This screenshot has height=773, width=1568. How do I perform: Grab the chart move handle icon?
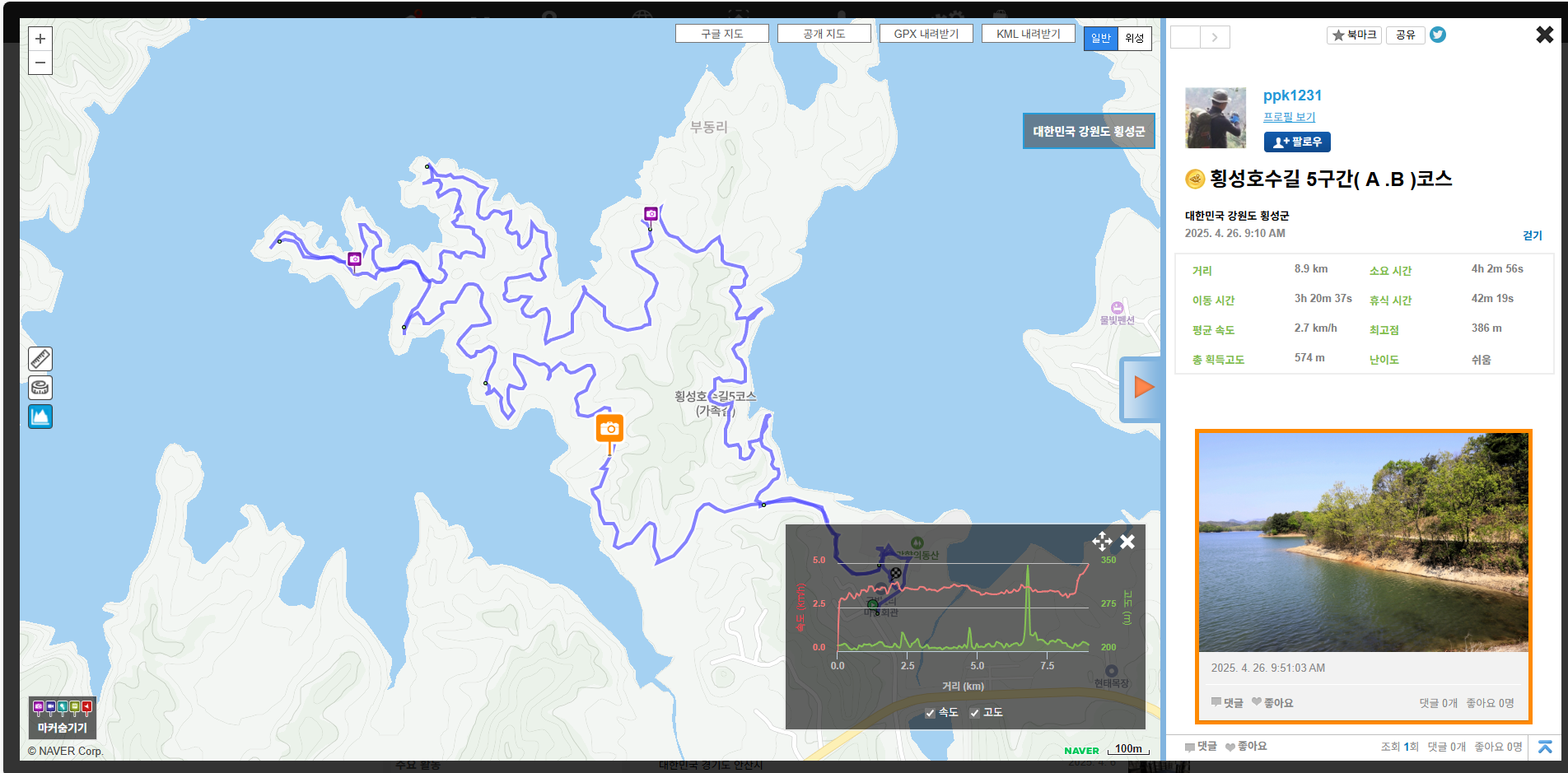pyautogui.click(x=1102, y=542)
